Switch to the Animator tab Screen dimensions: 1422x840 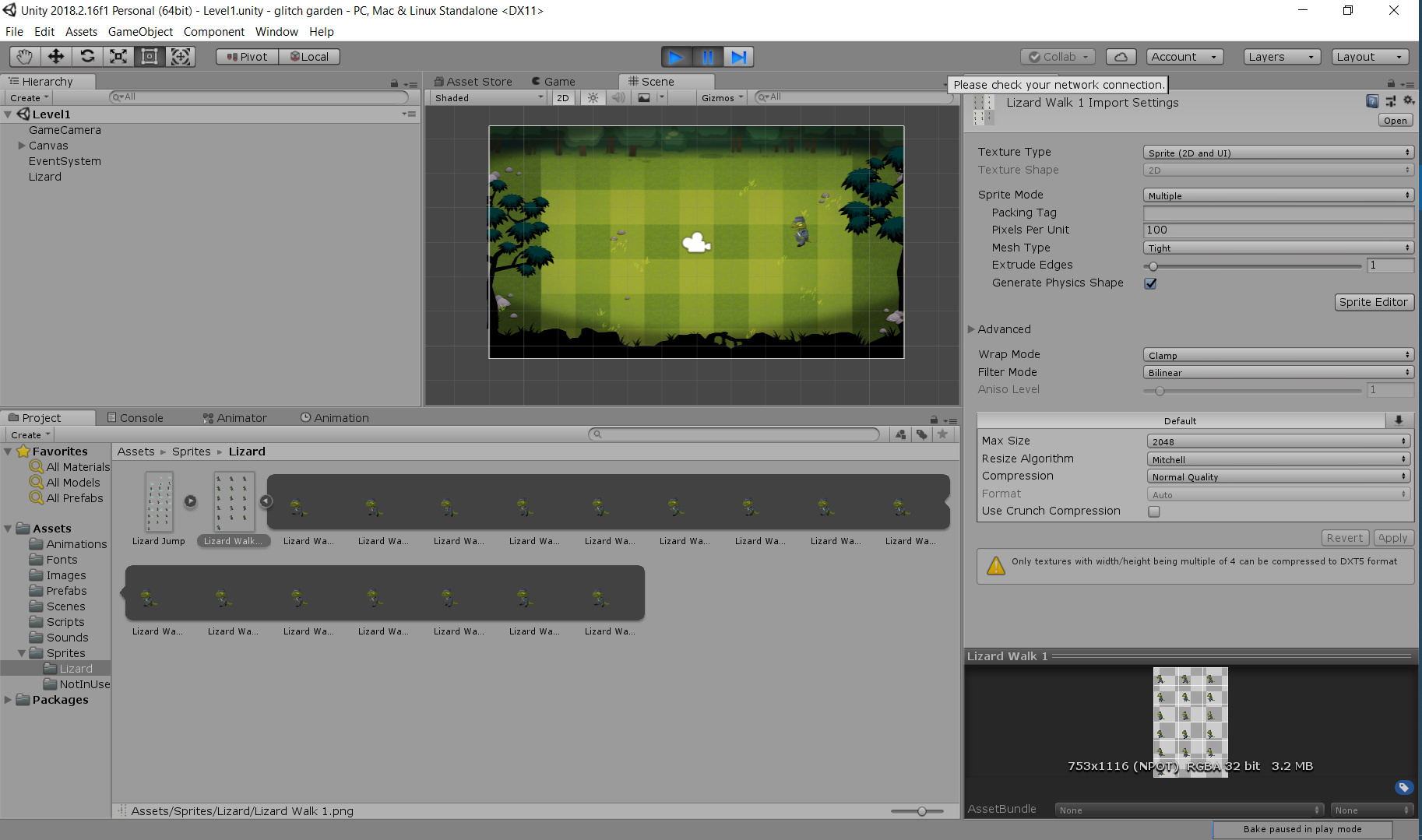[x=234, y=418]
